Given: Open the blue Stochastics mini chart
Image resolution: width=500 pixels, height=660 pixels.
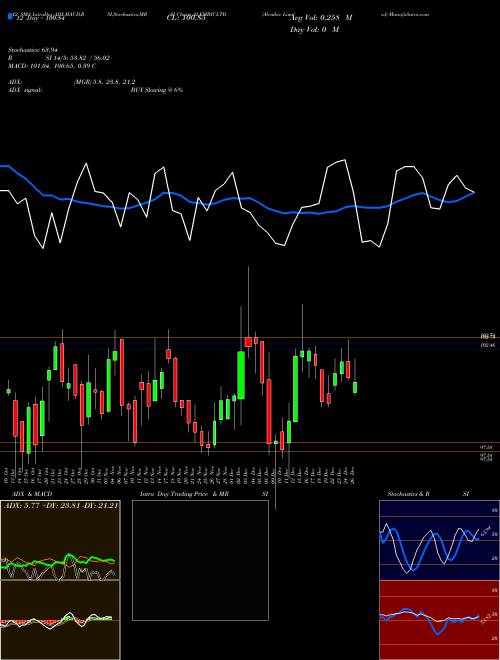Looking at the screenshot, I should (x=439, y=540).
